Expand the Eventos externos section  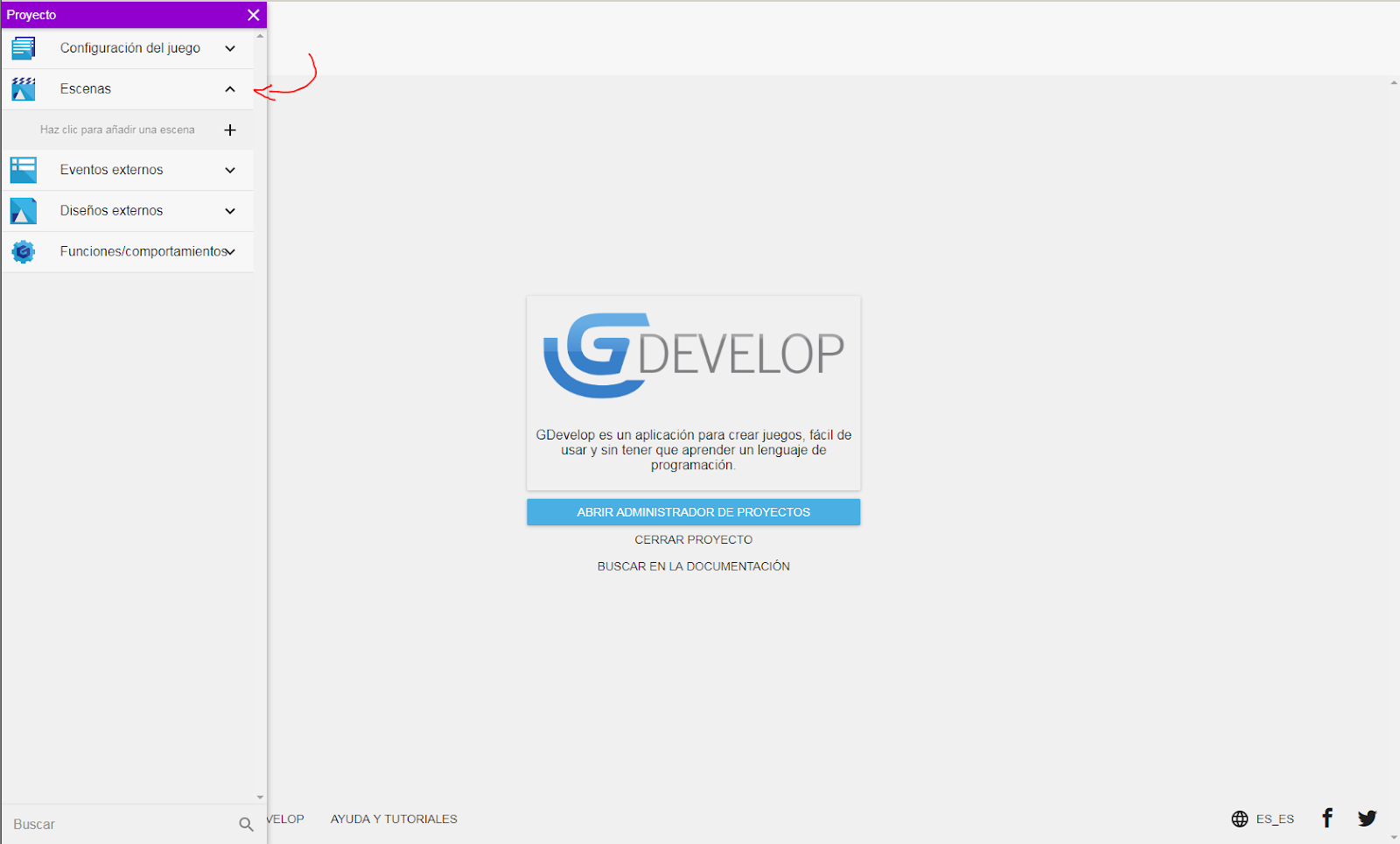click(230, 170)
